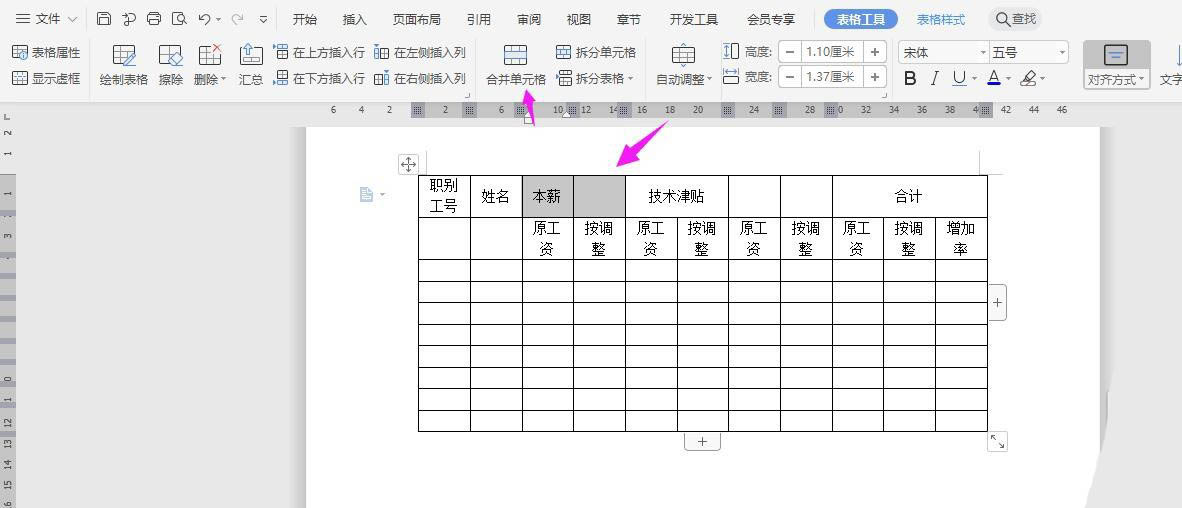
Task: Click the 增加率 table cell
Action: pos(960,238)
